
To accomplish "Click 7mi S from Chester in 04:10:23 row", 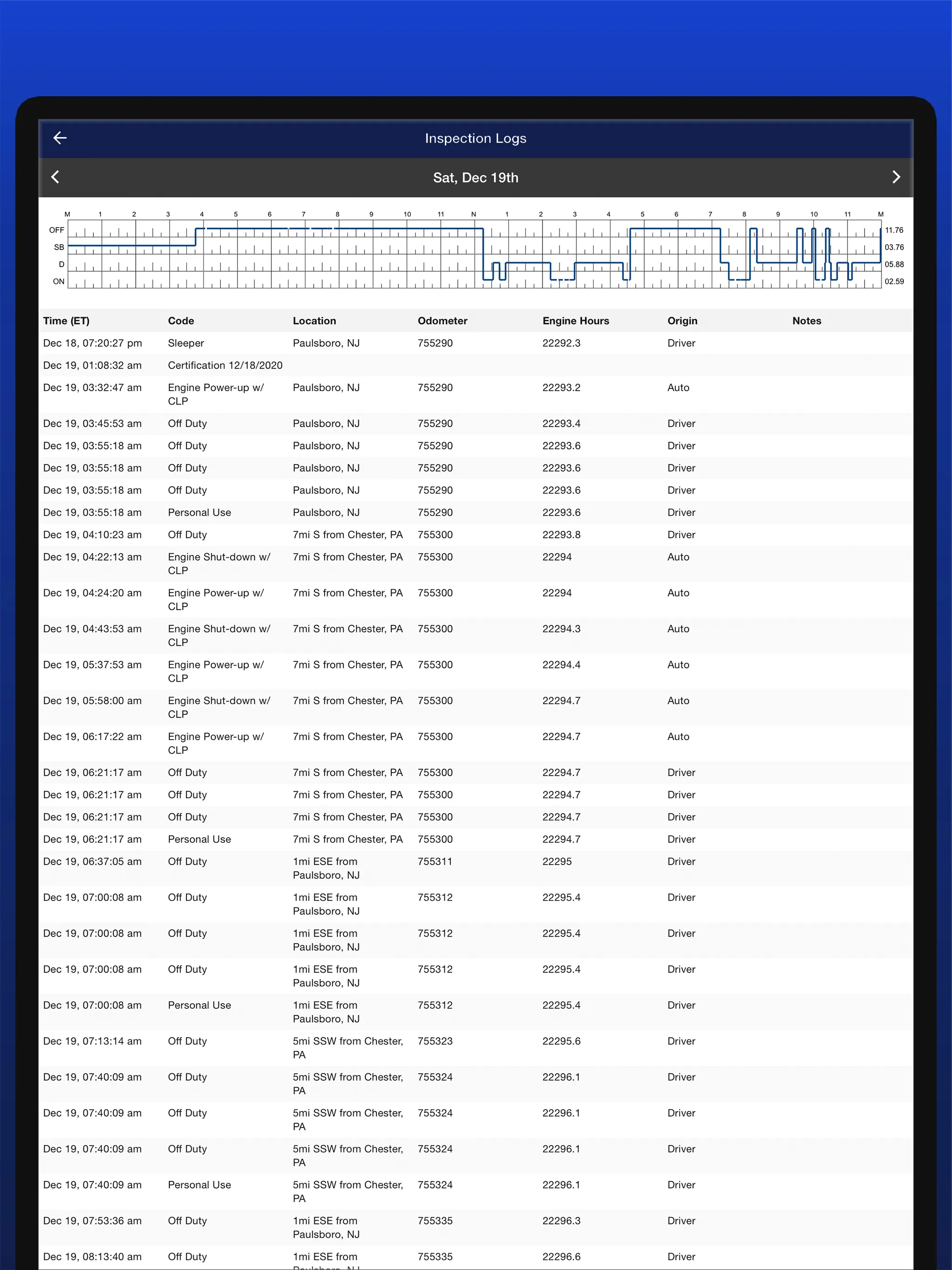I will point(347,535).
